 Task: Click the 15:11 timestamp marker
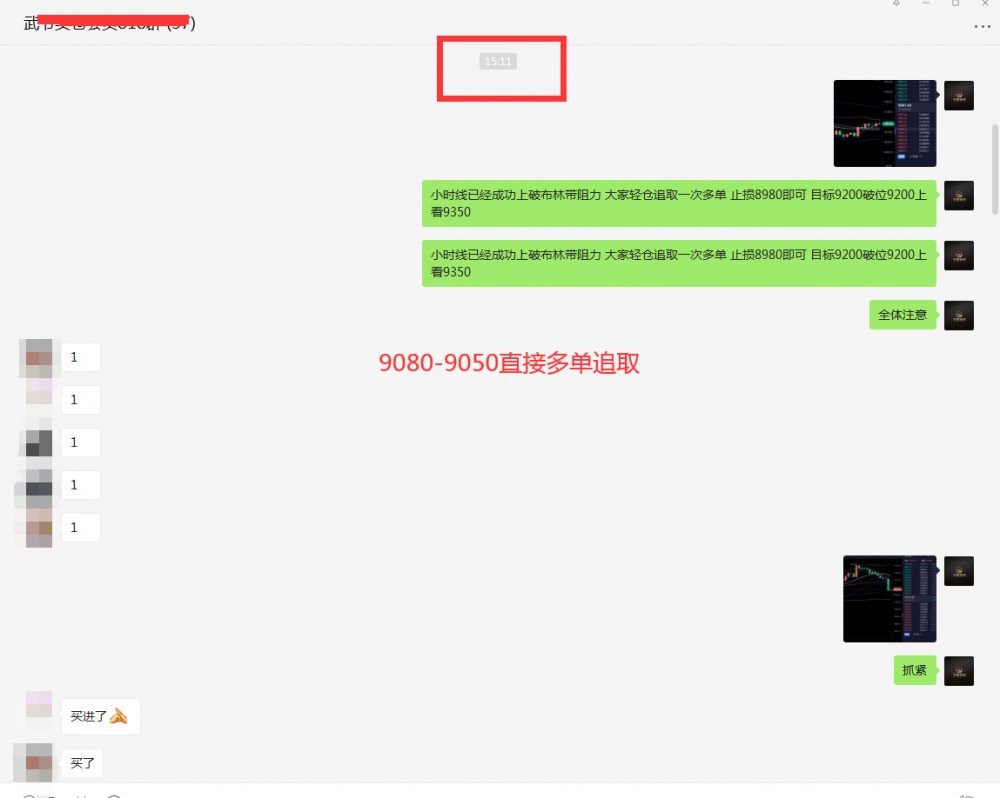(497, 60)
